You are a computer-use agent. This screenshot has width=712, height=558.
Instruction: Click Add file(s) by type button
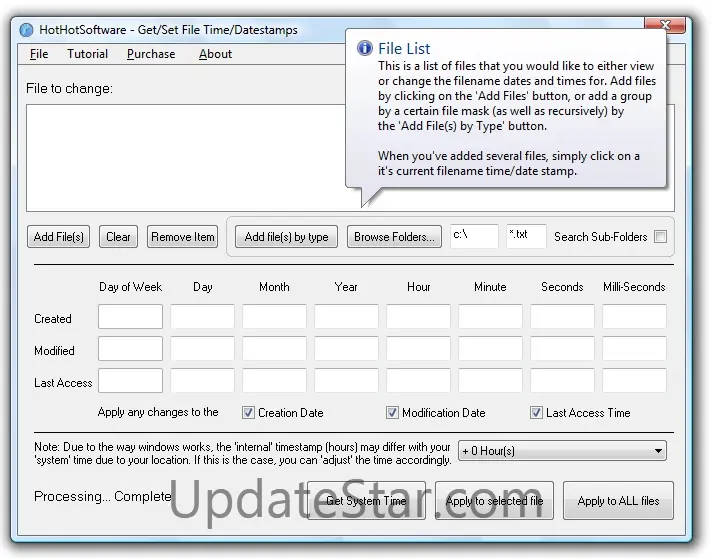pyautogui.click(x=286, y=237)
